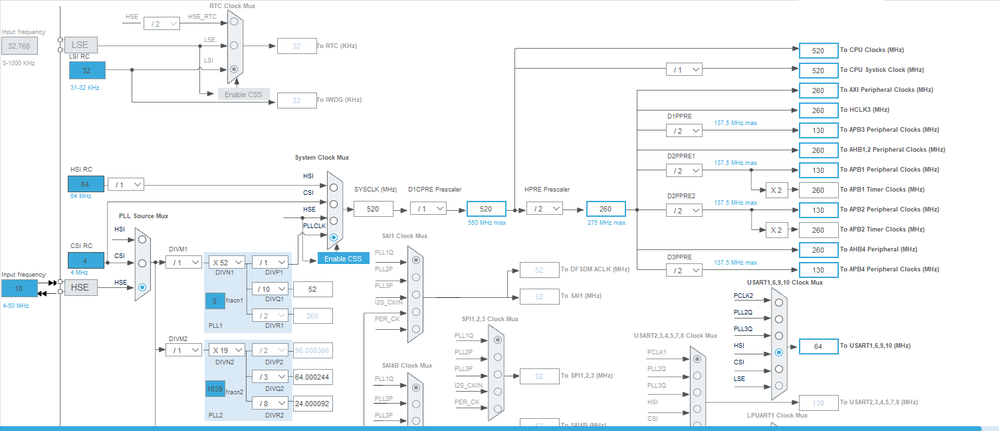
Task: Click the fracn1 value box in PLL1
Action: pos(215,300)
